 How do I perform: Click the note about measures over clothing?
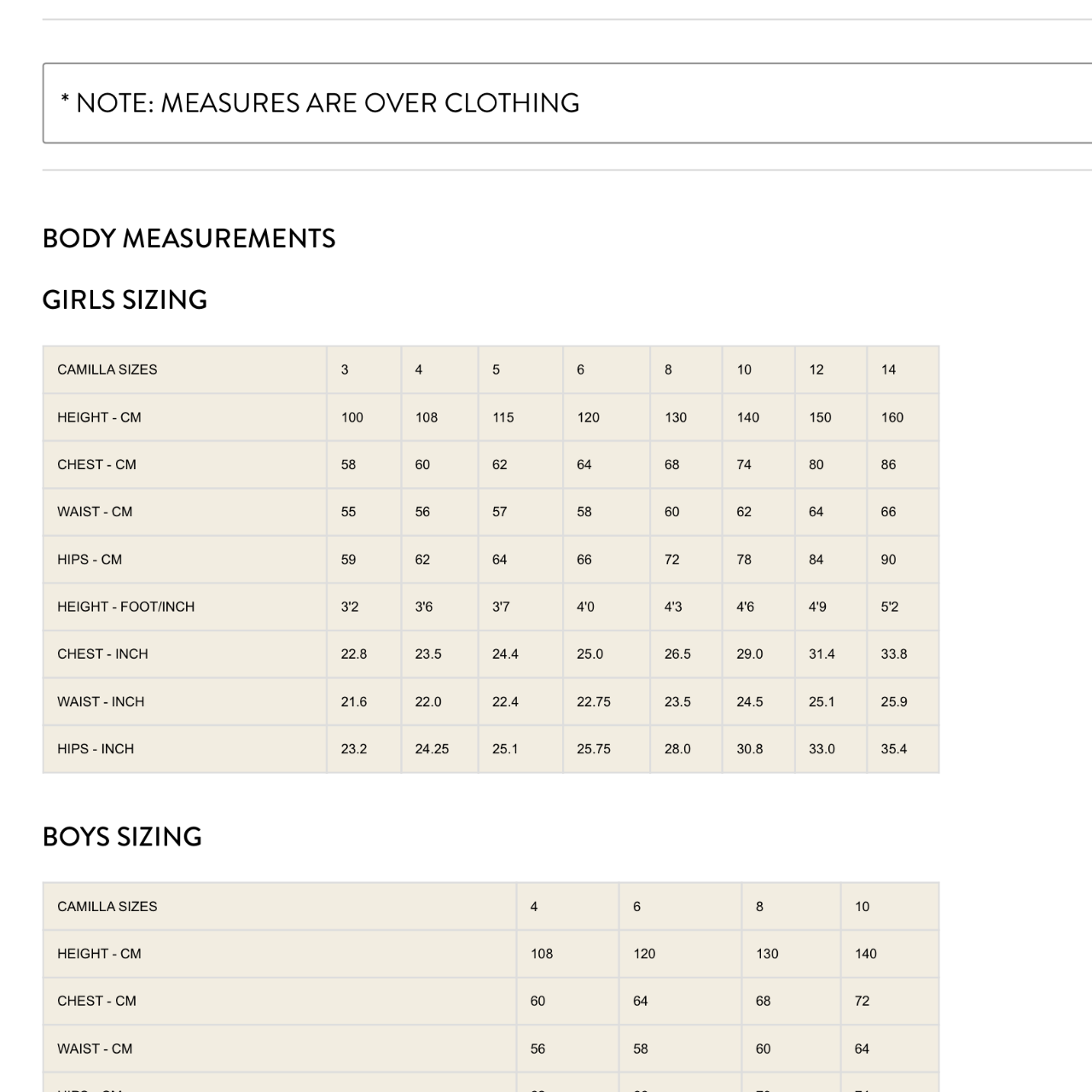click(320, 103)
